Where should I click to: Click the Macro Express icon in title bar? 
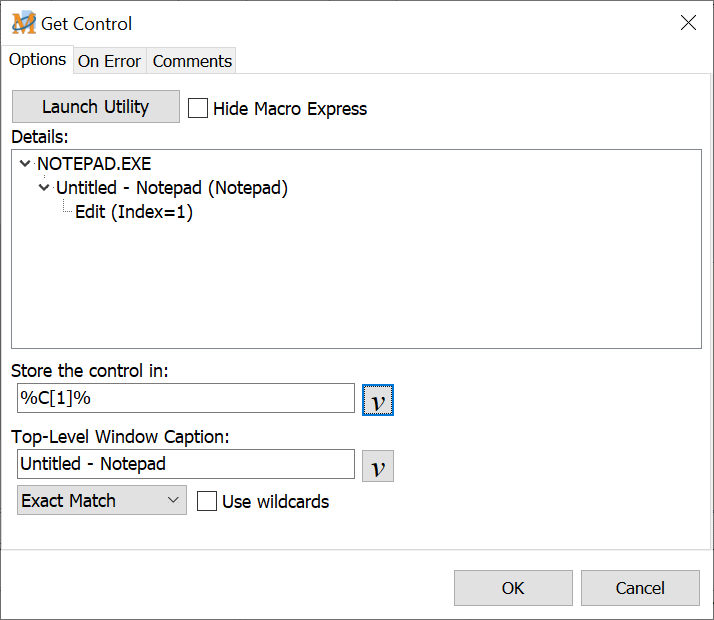point(23,23)
